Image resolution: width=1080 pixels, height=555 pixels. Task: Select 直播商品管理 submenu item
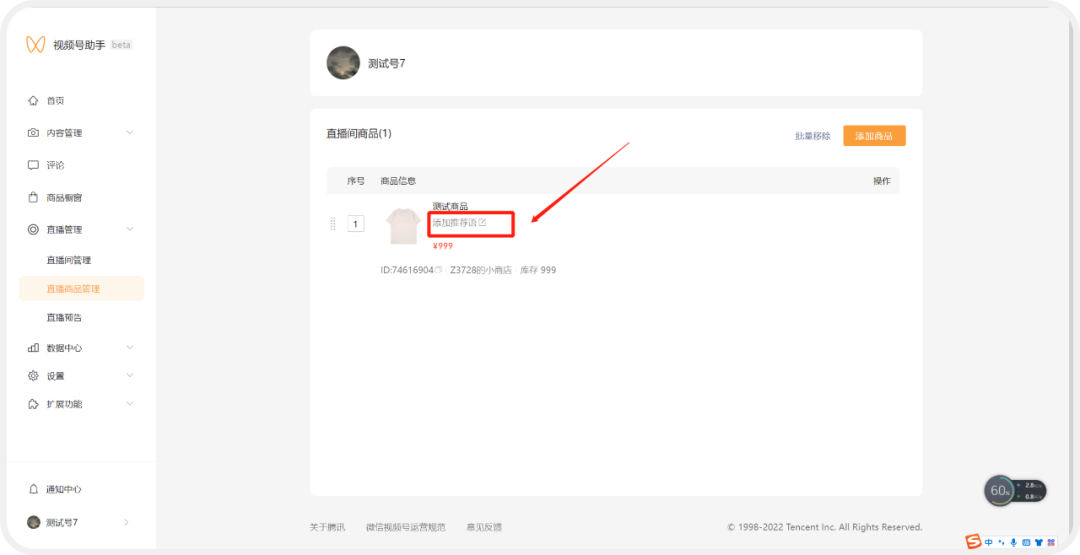tap(81, 289)
